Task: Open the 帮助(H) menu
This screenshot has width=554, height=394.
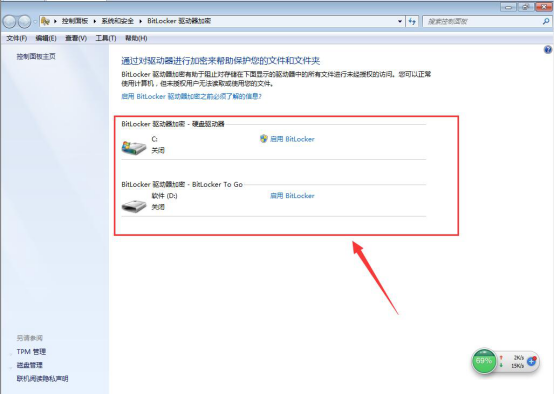Action: coord(136,38)
